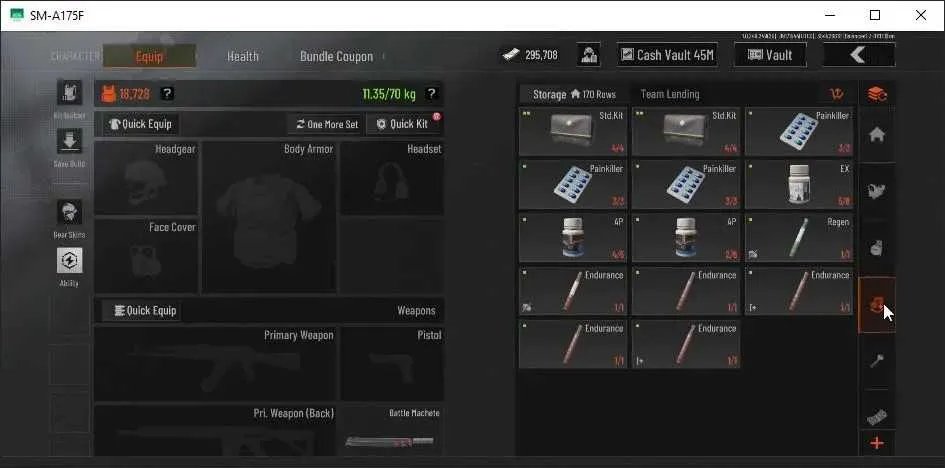Open Cash Vault 45M

coord(667,55)
